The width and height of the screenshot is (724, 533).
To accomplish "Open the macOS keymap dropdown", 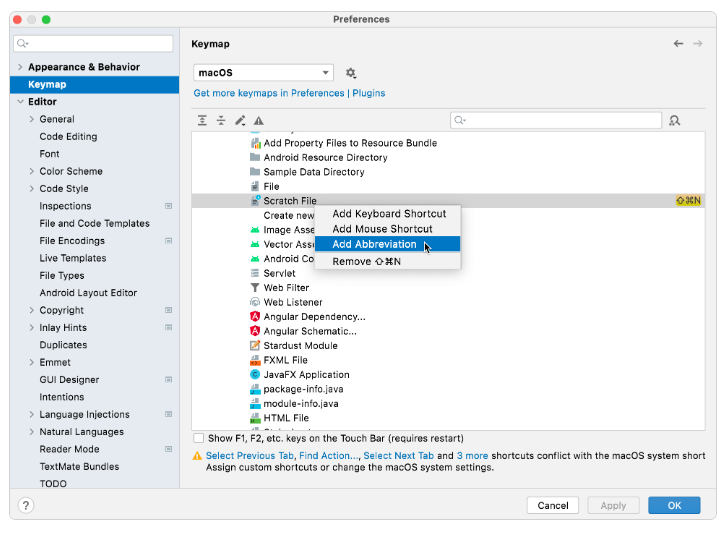I will 263,73.
